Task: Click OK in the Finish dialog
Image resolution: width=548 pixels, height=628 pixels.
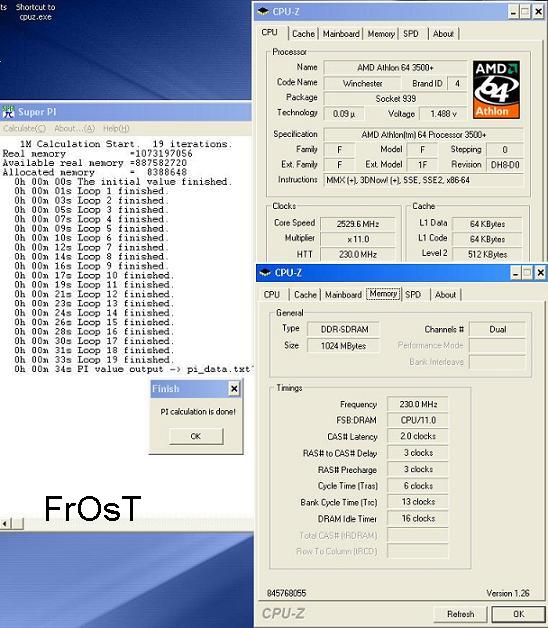Action: 196,436
